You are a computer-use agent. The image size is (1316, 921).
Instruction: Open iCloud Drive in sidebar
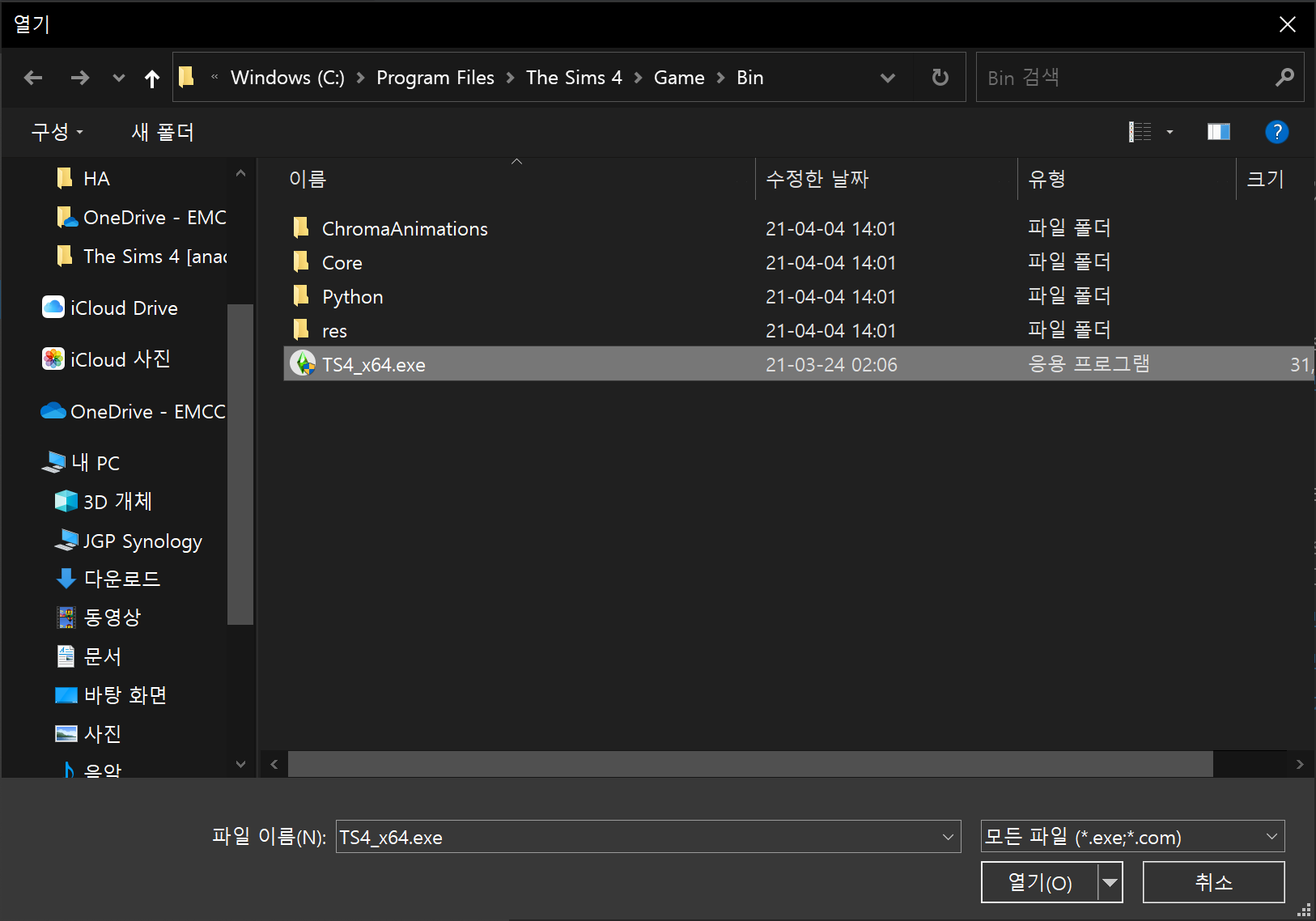(x=110, y=308)
